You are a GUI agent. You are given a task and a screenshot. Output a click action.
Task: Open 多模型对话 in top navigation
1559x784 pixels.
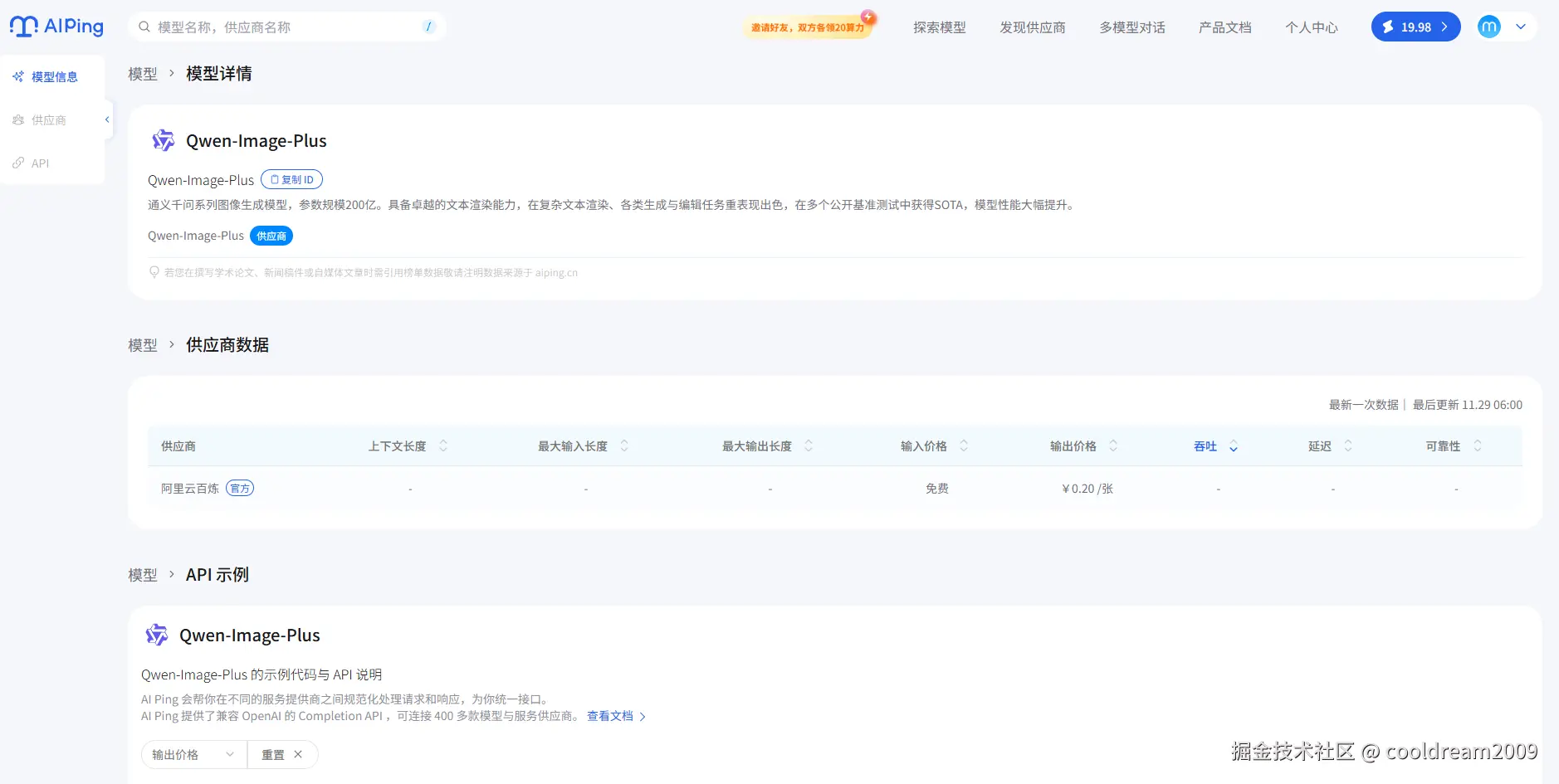point(1132,27)
